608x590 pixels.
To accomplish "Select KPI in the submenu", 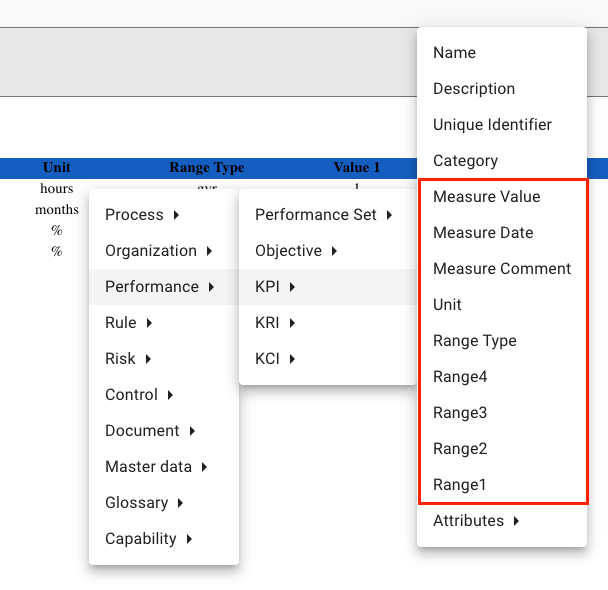I will [x=328, y=287].
